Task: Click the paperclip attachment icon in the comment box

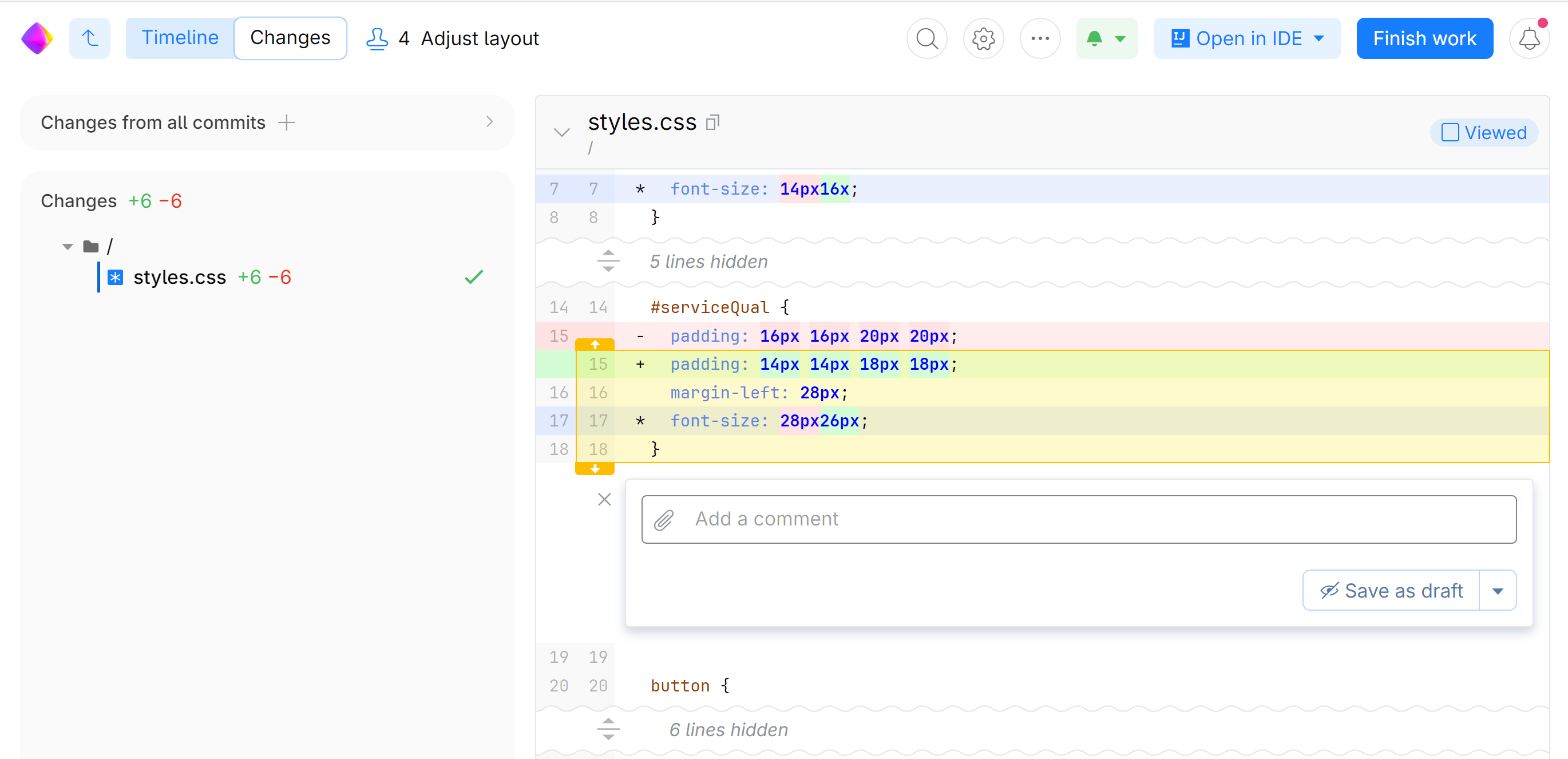Action: coord(663,519)
